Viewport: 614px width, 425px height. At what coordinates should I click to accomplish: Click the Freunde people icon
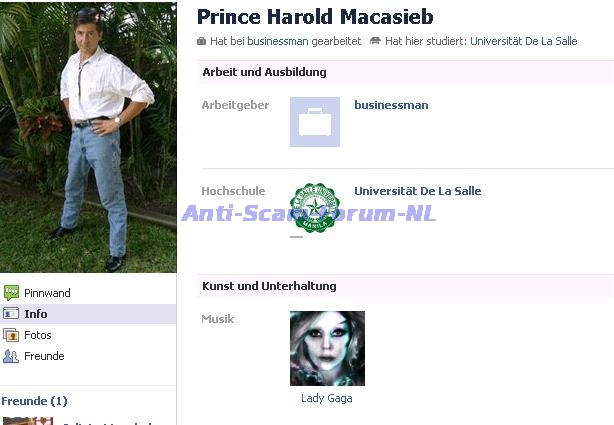coord(11,356)
